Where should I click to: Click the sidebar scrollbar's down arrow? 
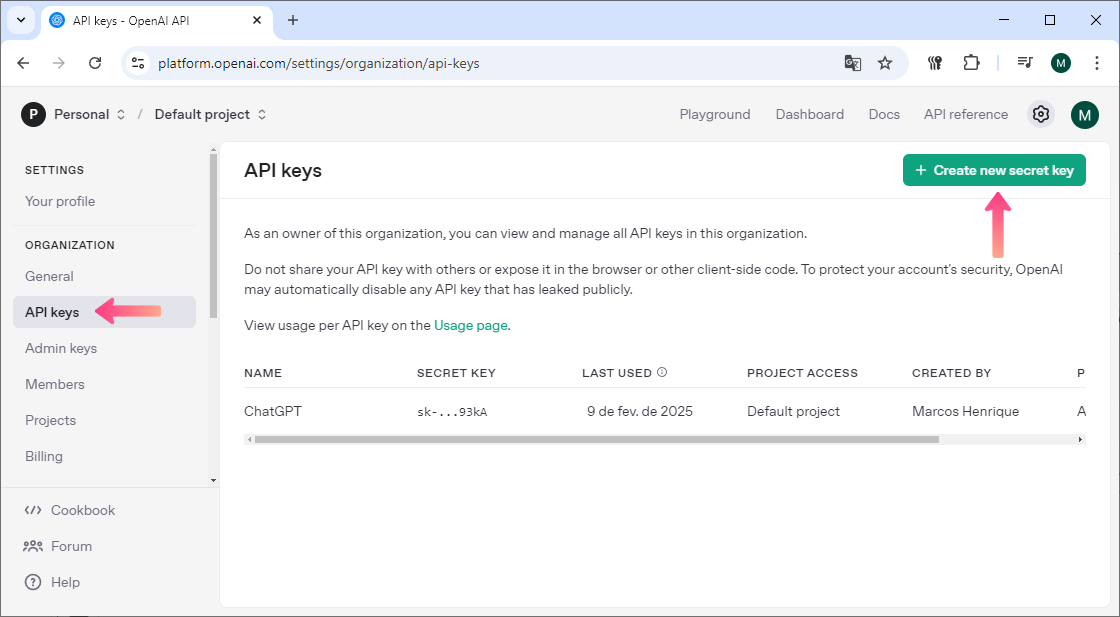(213, 481)
